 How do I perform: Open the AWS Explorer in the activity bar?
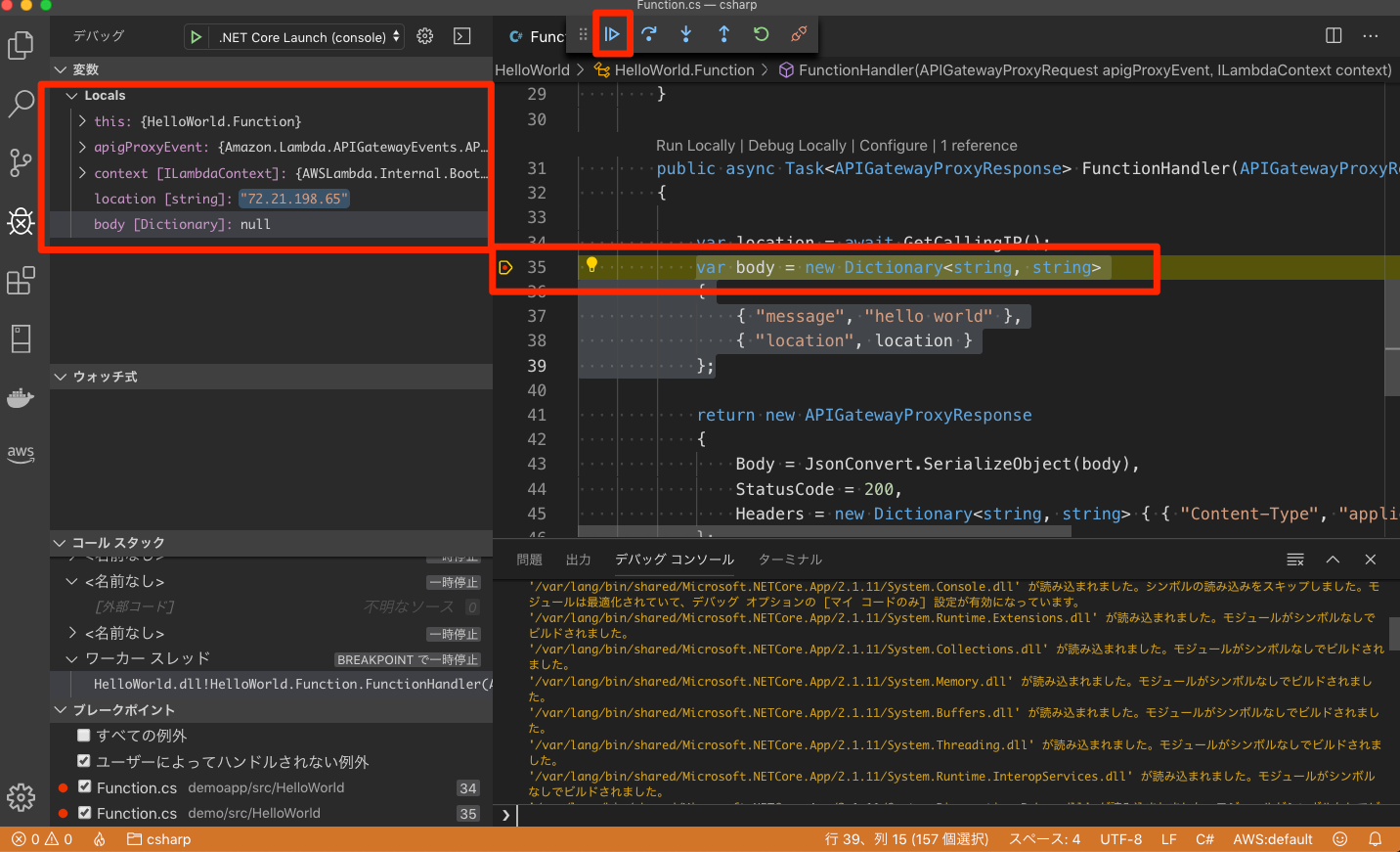[21, 453]
